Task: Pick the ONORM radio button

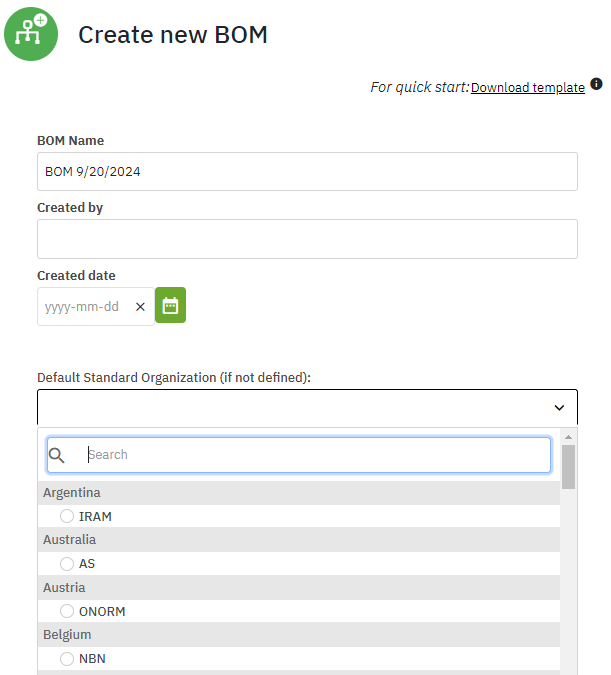Action: (67, 611)
